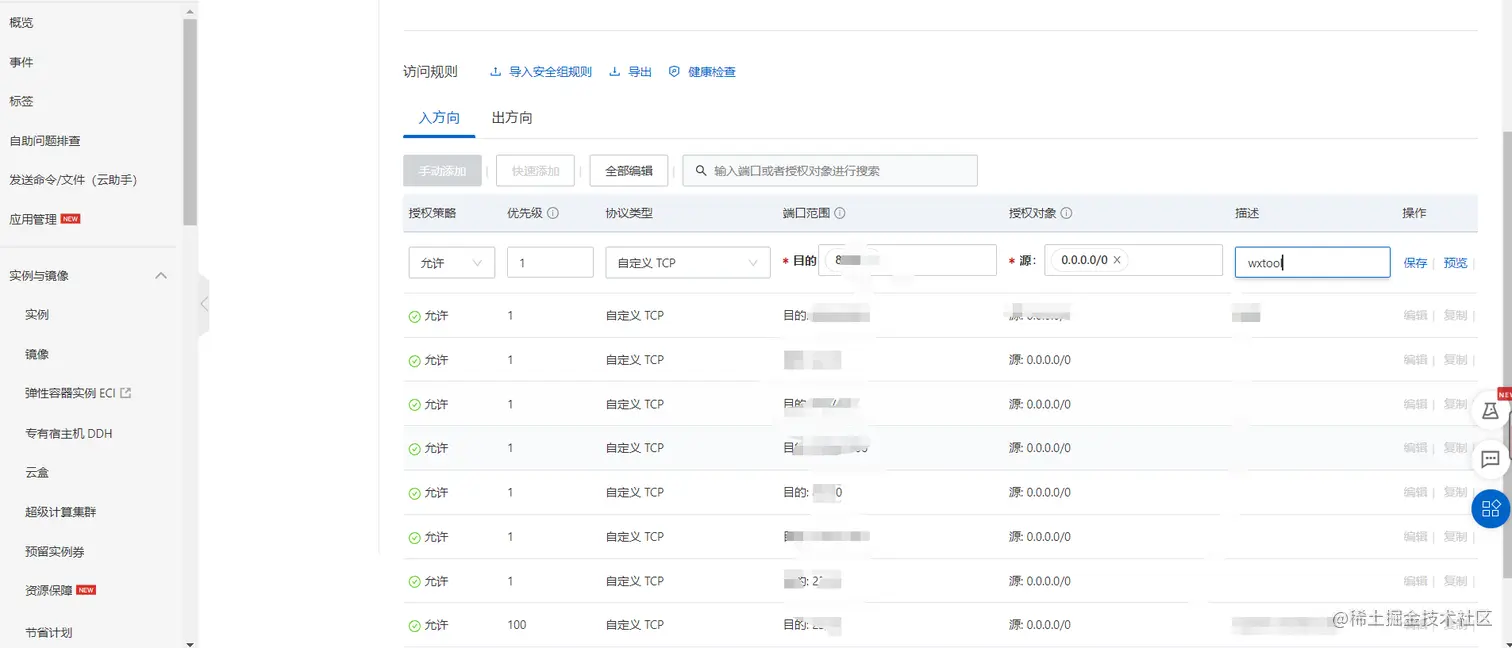Open the feedback chat bubble icon

(x=1490, y=460)
